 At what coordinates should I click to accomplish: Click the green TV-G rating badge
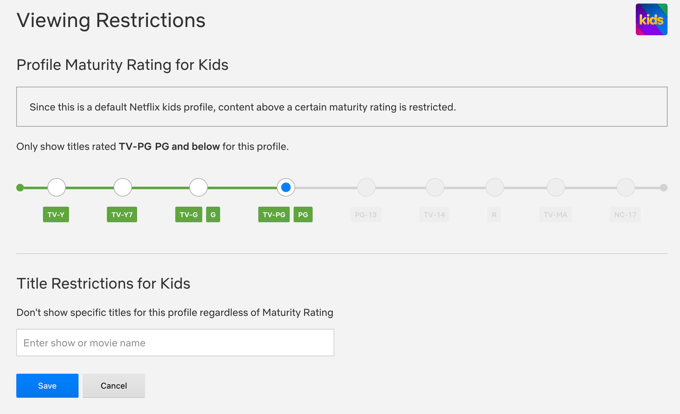point(188,214)
